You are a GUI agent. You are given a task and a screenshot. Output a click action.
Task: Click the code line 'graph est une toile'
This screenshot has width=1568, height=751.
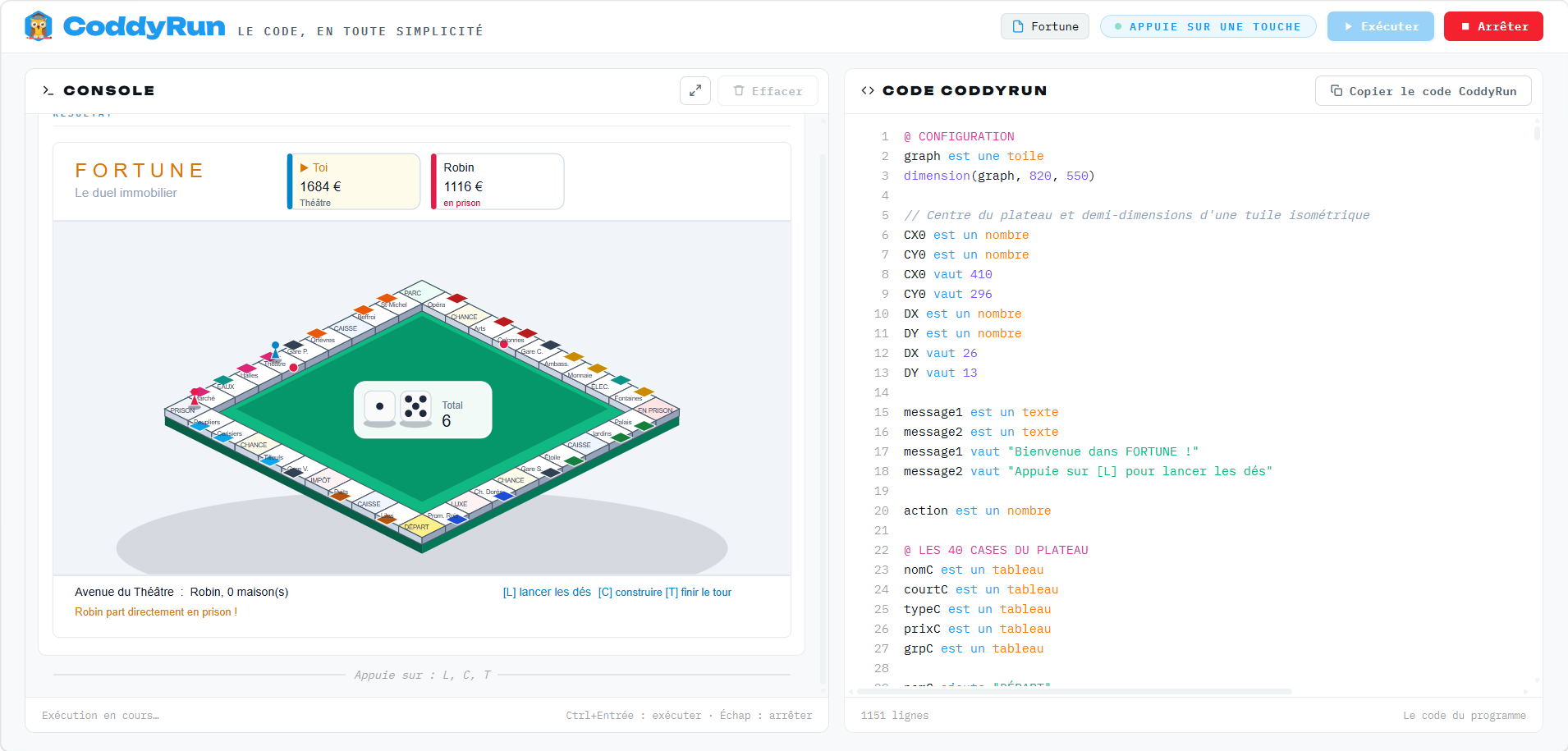(x=974, y=156)
